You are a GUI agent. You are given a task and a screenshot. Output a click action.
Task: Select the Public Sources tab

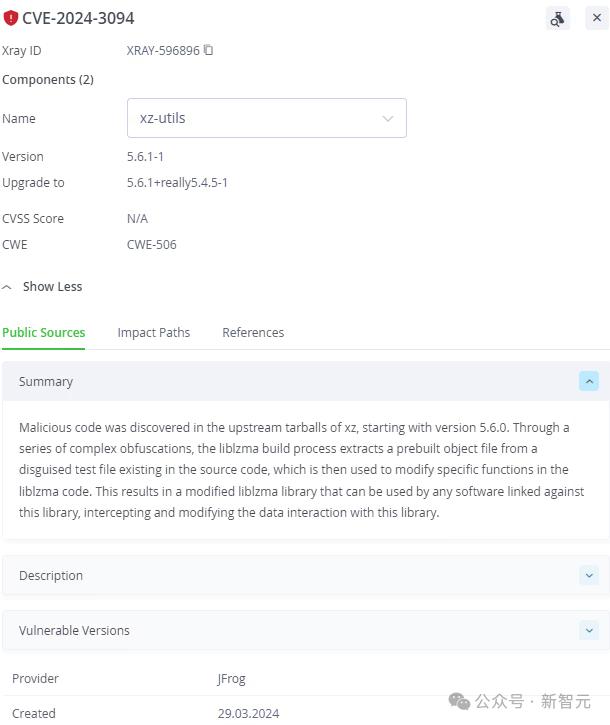(44, 332)
